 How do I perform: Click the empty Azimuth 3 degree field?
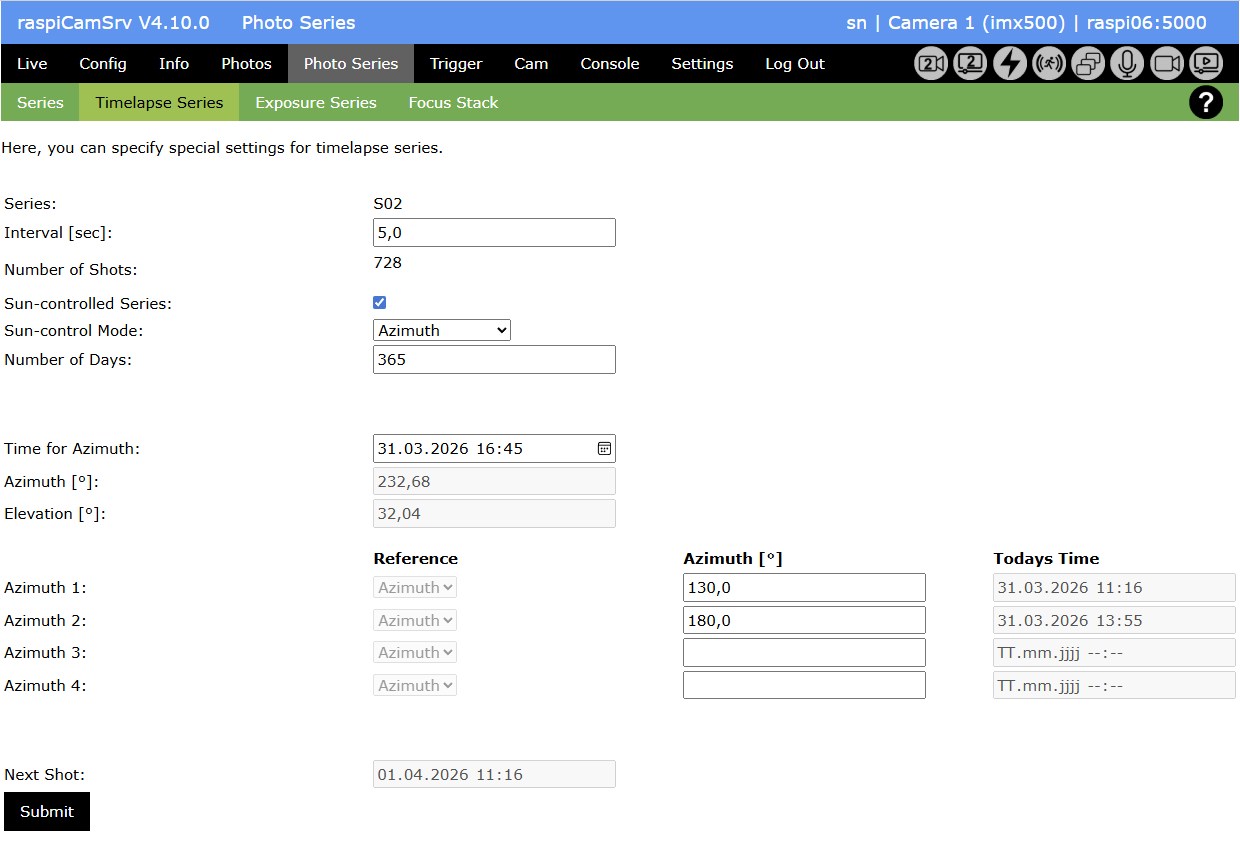click(804, 653)
